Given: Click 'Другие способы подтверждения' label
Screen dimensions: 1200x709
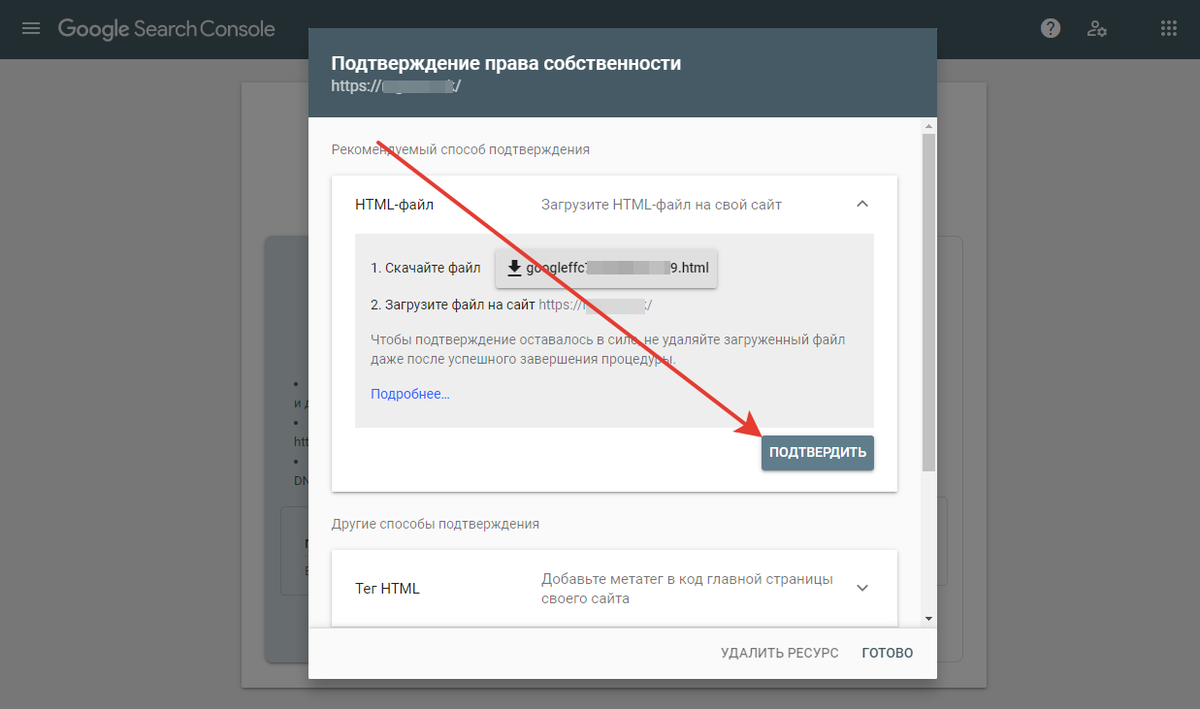Looking at the screenshot, I should 436,523.
